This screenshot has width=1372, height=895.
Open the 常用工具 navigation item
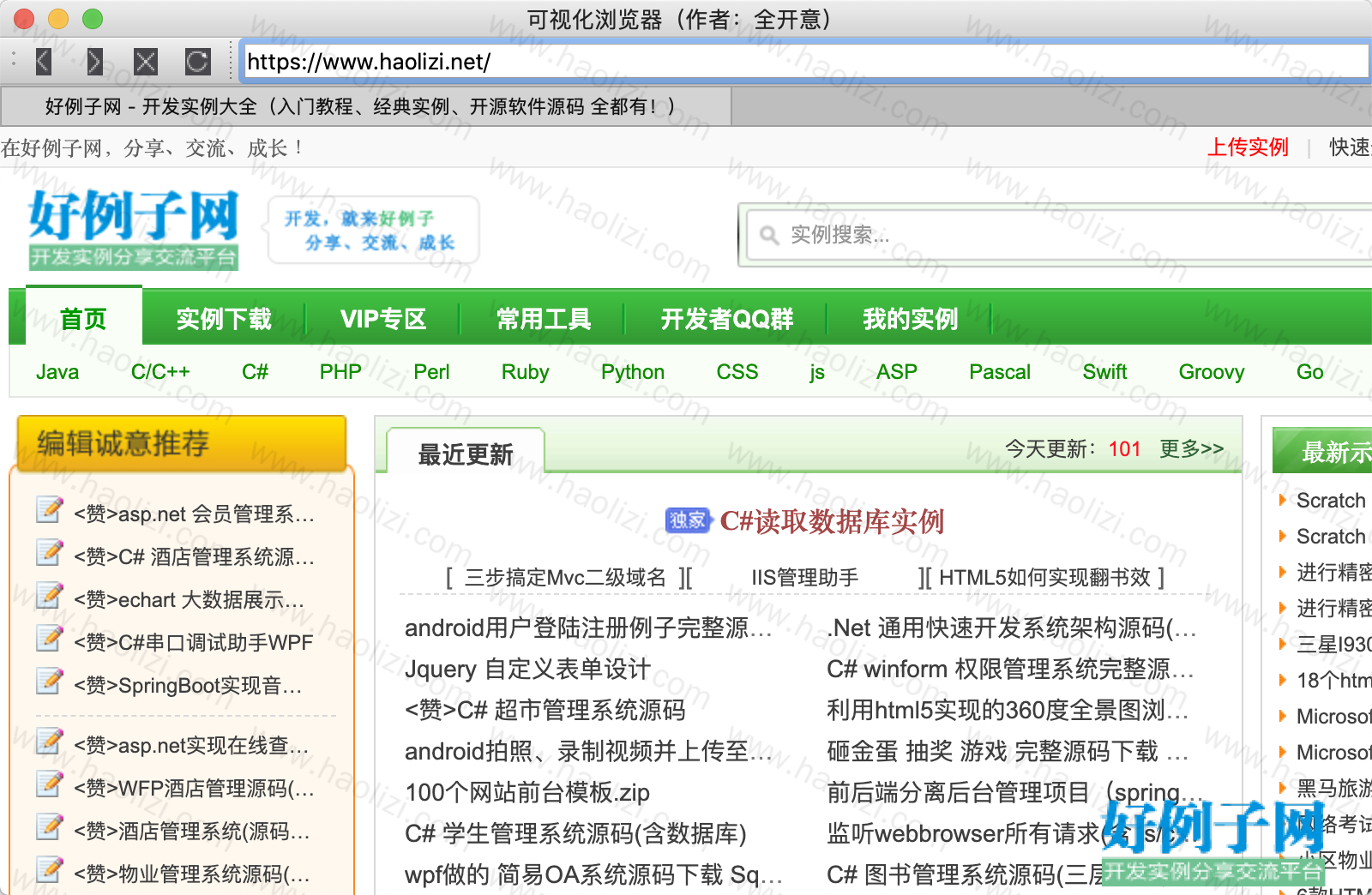pyautogui.click(x=544, y=319)
